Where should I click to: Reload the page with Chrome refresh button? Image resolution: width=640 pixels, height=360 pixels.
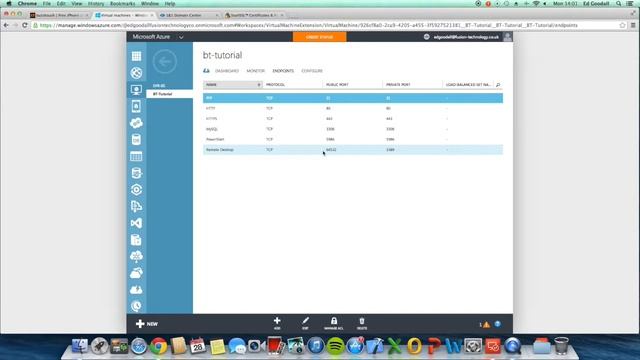pyautogui.click(x=25, y=25)
